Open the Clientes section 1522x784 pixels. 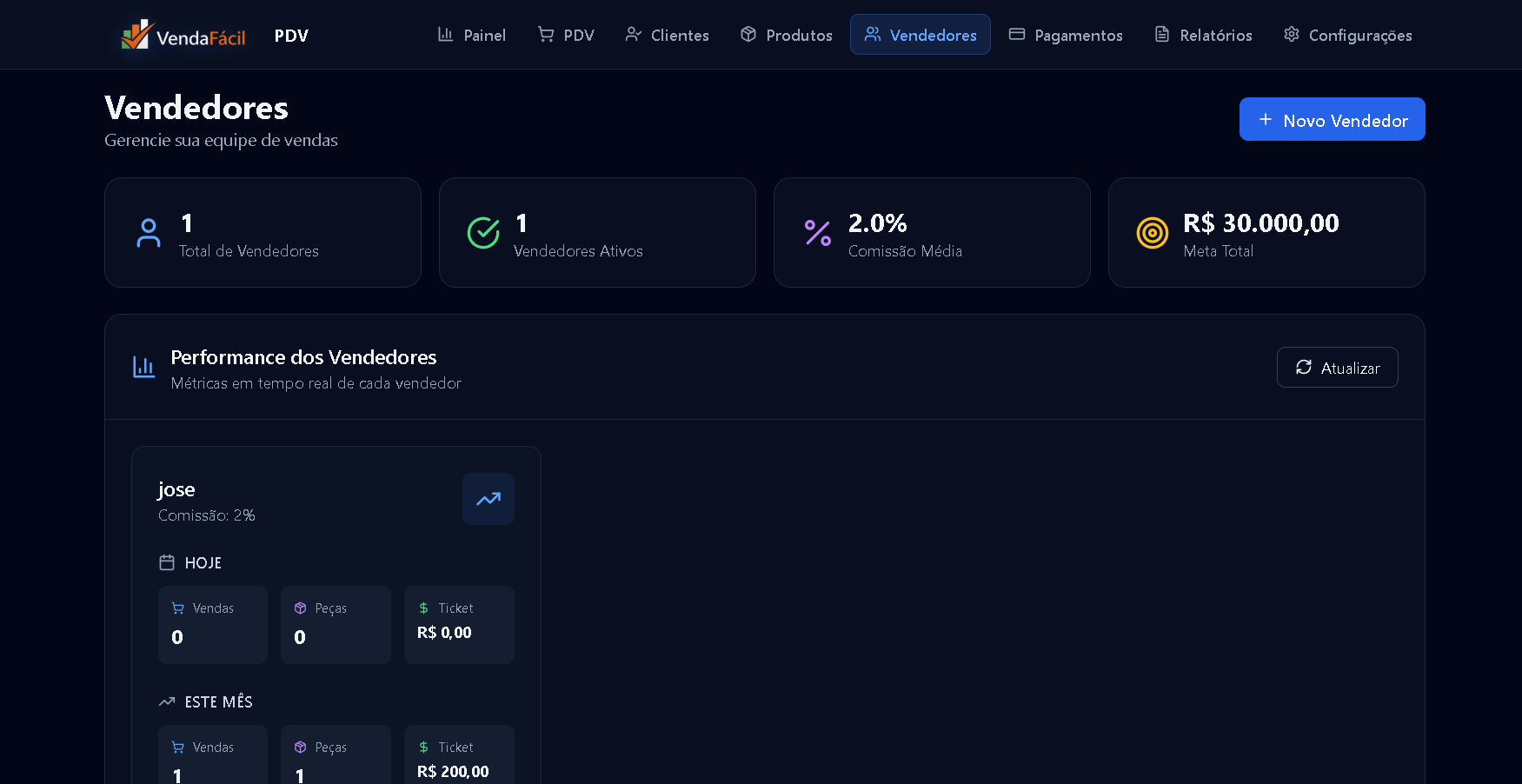[x=667, y=35]
